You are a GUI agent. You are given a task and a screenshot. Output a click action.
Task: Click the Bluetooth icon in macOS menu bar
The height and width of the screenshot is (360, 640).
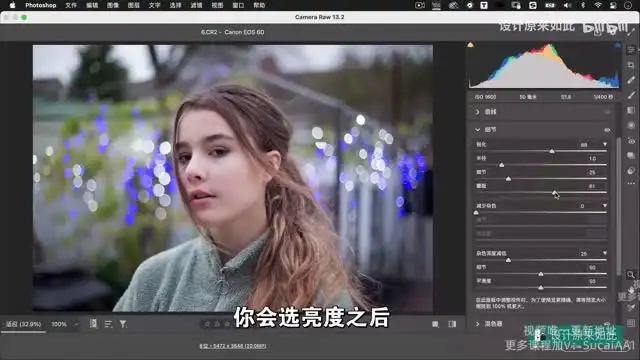tap(583, 5)
